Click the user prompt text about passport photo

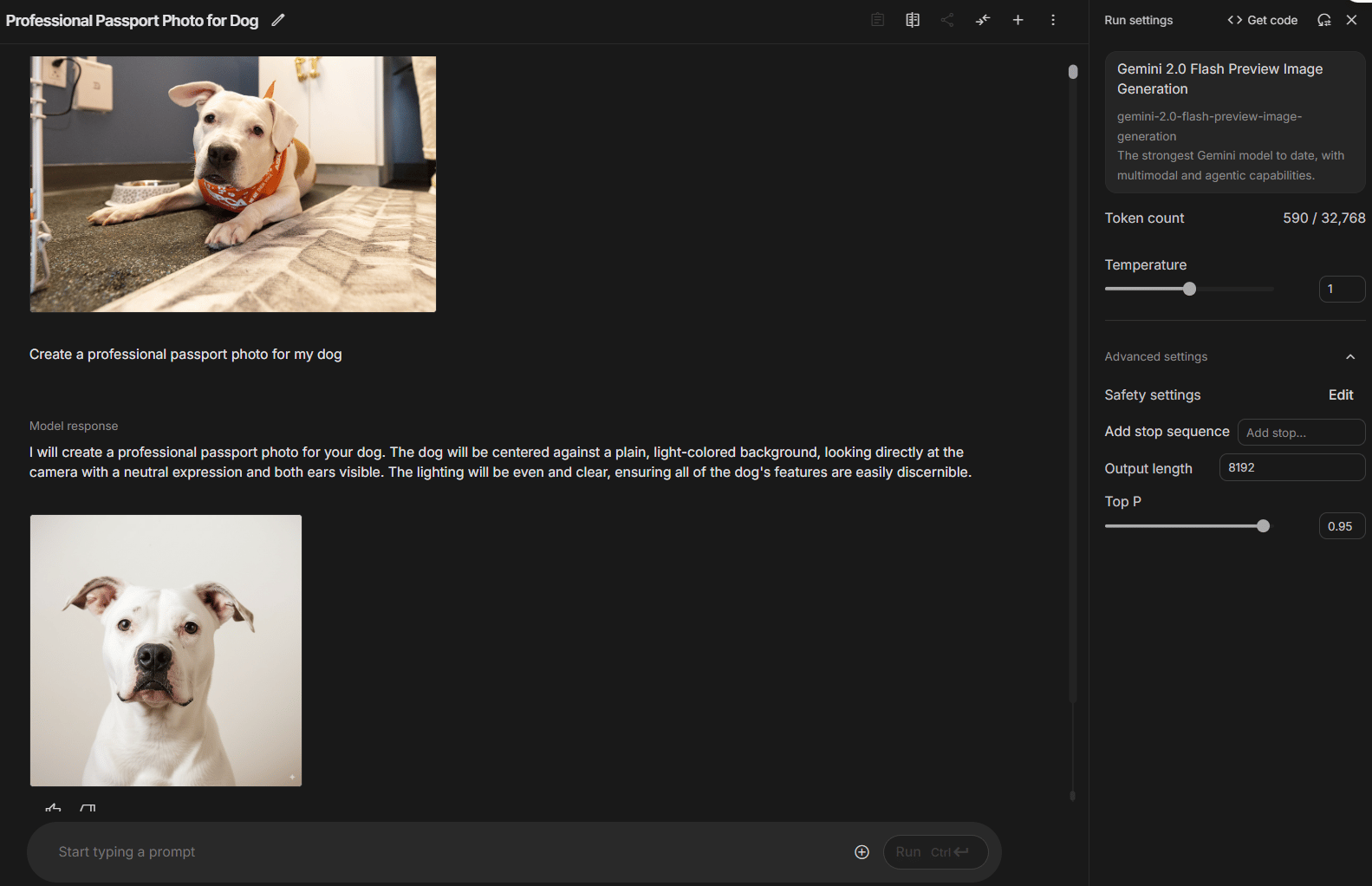(185, 354)
